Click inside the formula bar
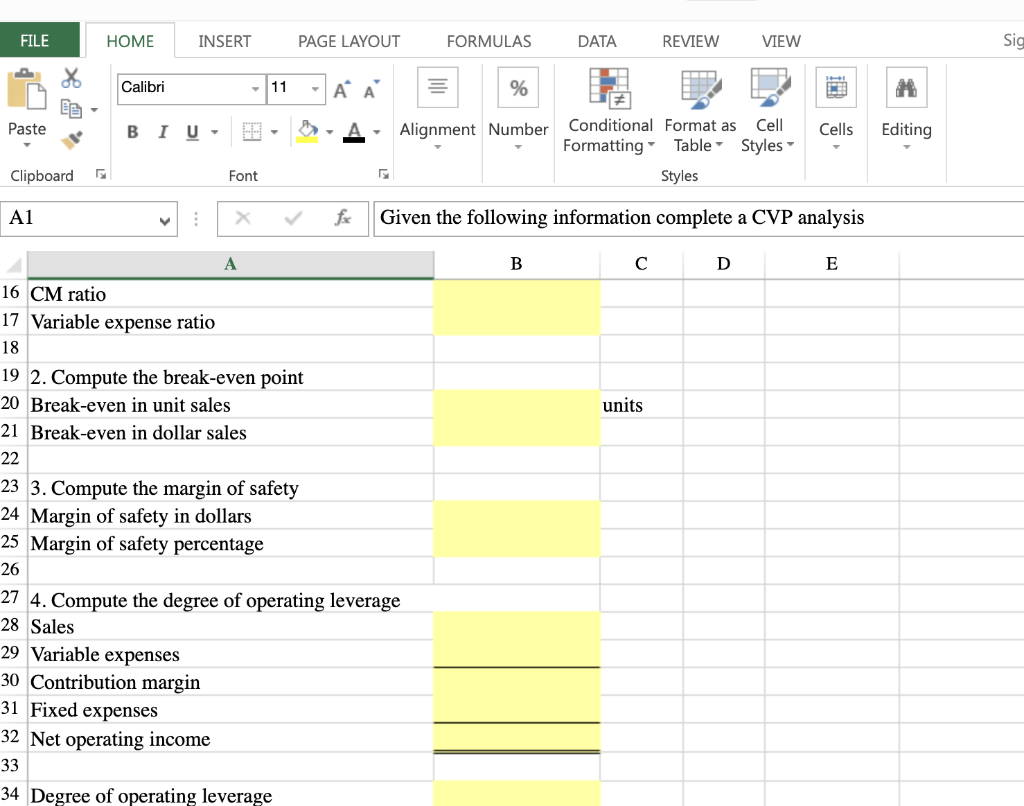The height and width of the screenshot is (806, 1024). (x=600, y=217)
